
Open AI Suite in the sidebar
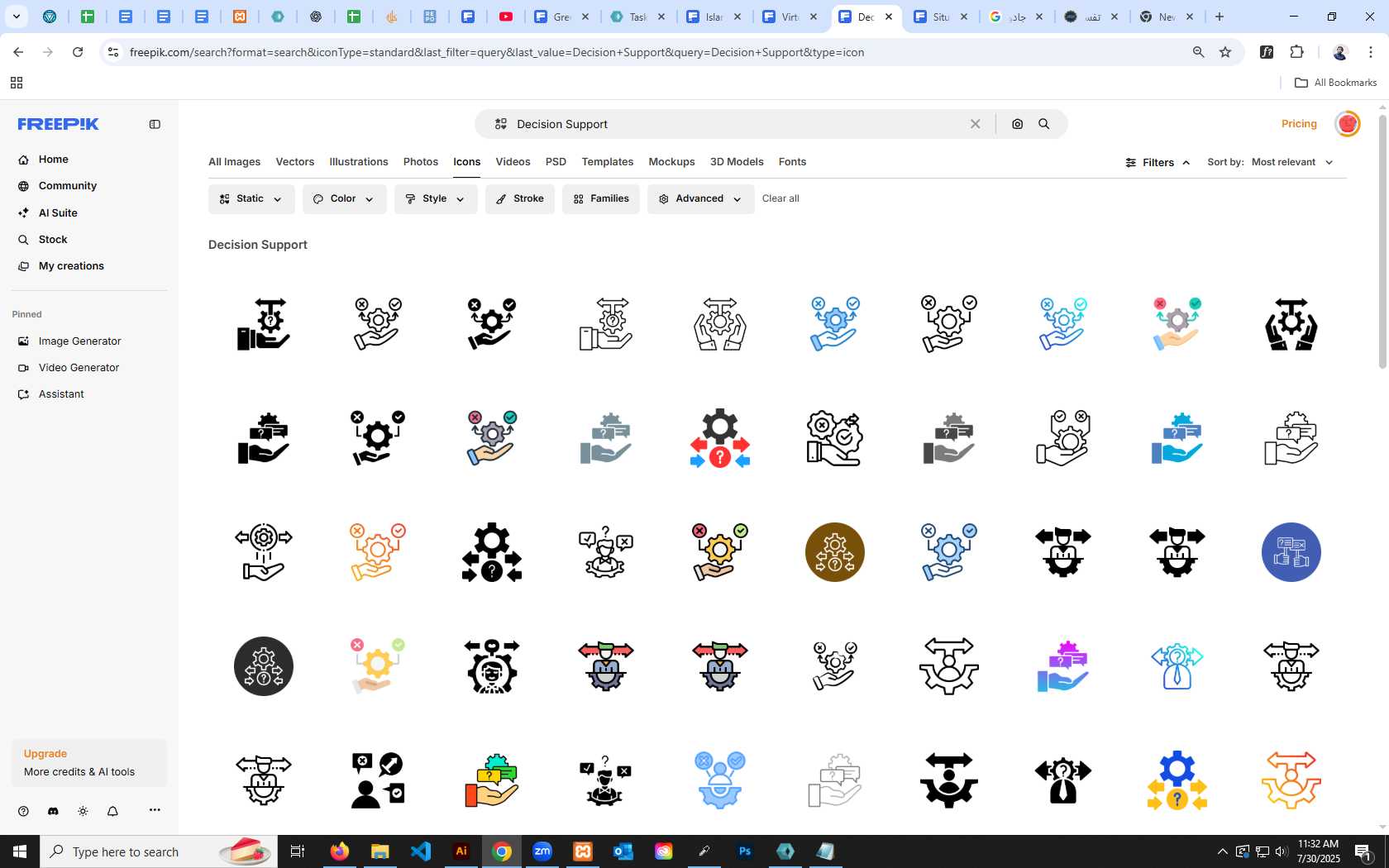pos(58,213)
